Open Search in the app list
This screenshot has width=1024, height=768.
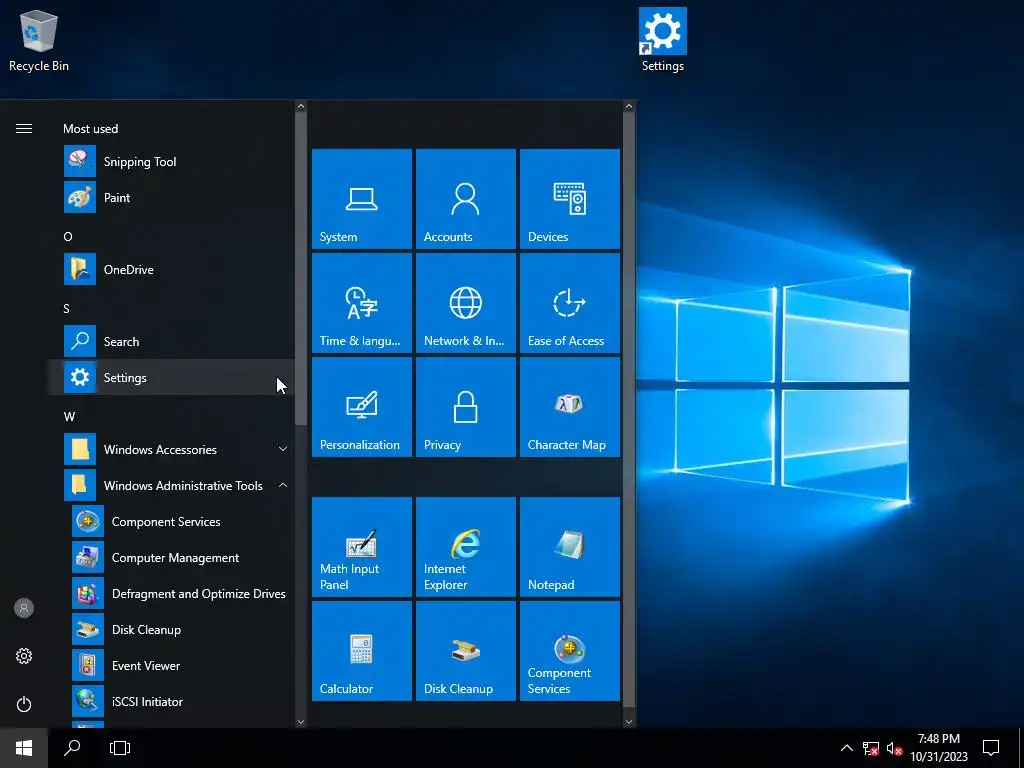pyautogui.click(x=171, y=342)
